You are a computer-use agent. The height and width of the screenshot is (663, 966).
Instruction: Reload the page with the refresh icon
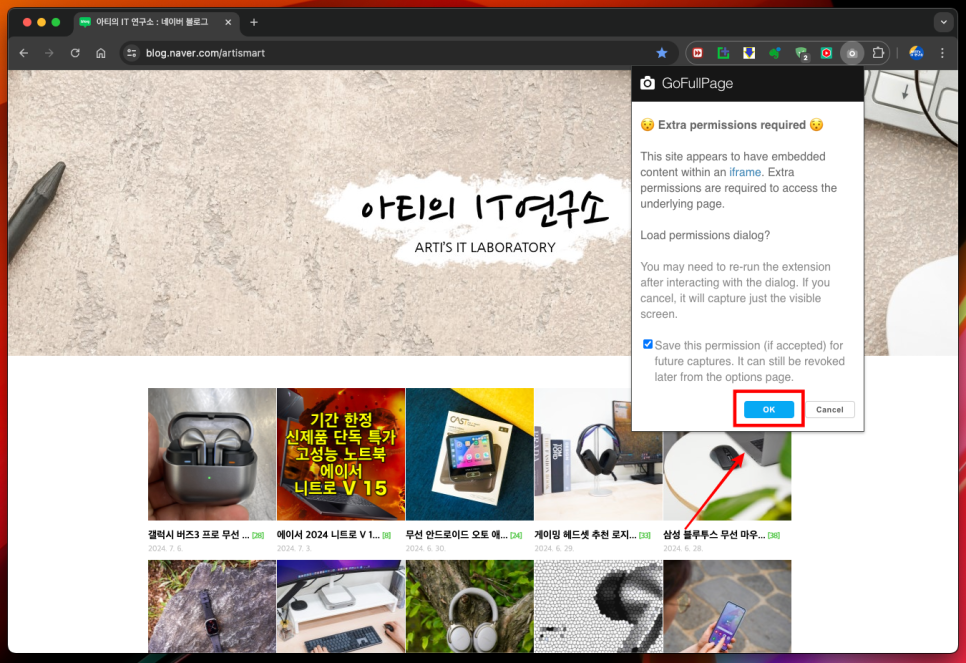click(75, 53)
